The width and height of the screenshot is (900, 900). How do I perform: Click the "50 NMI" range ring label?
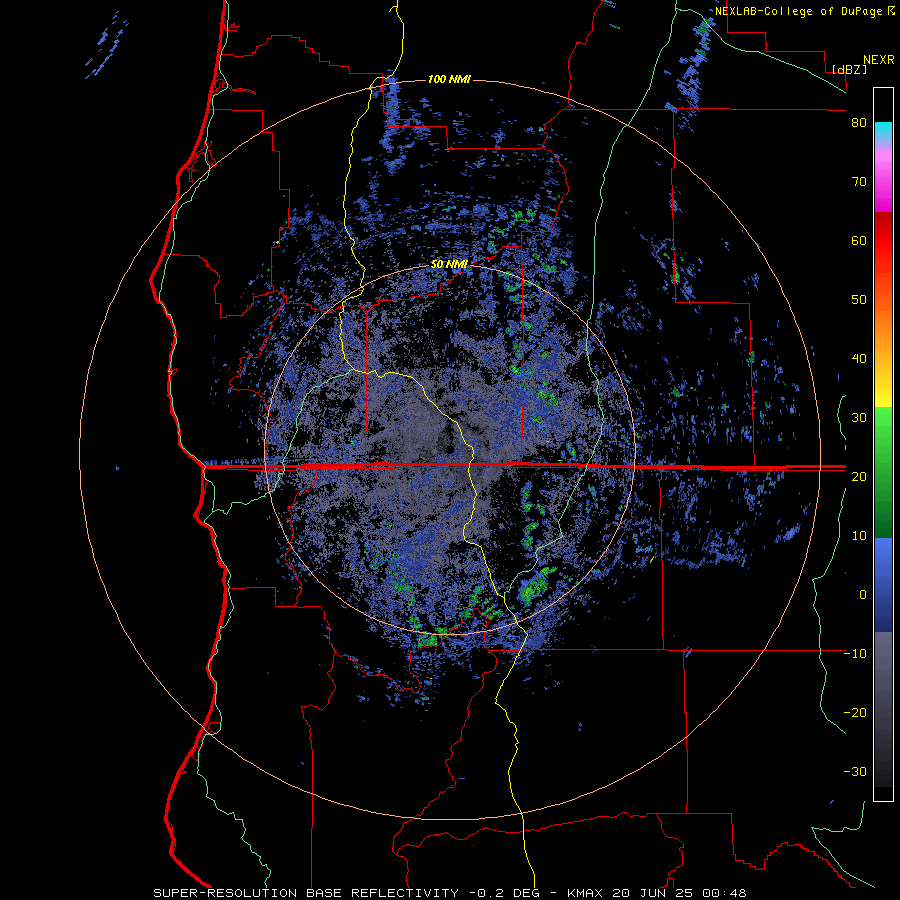point(449,265)
